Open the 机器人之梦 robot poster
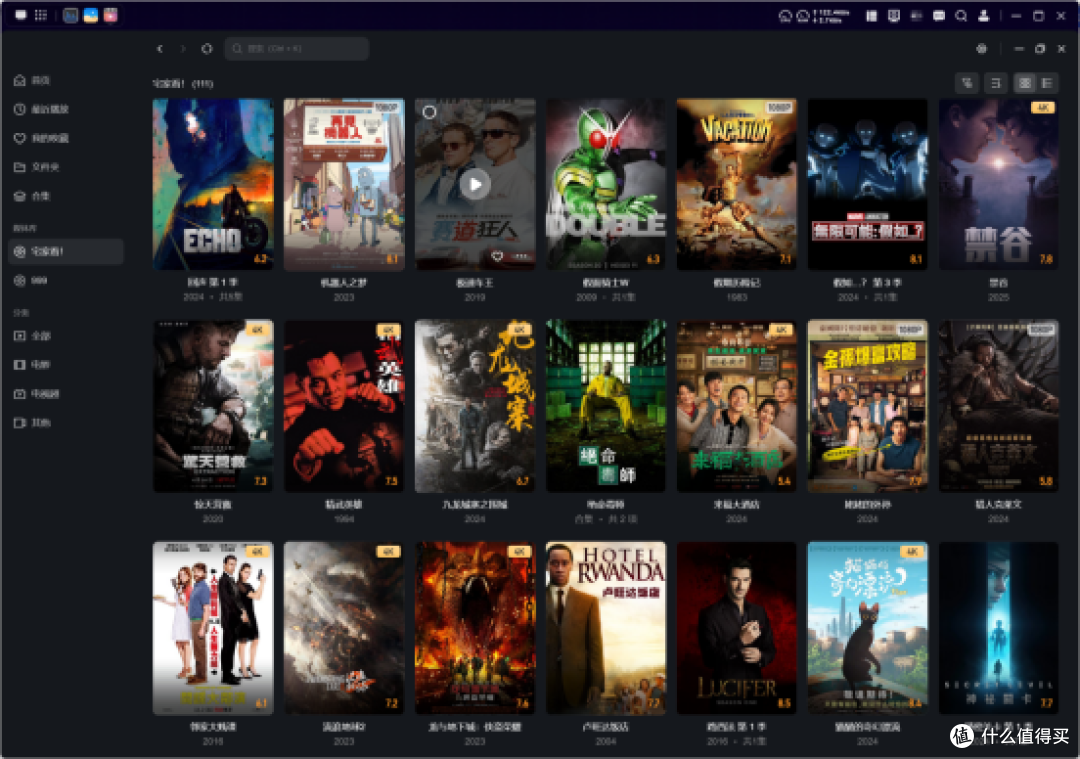This screenshot has width=1080, height=759. click(344, 184)
